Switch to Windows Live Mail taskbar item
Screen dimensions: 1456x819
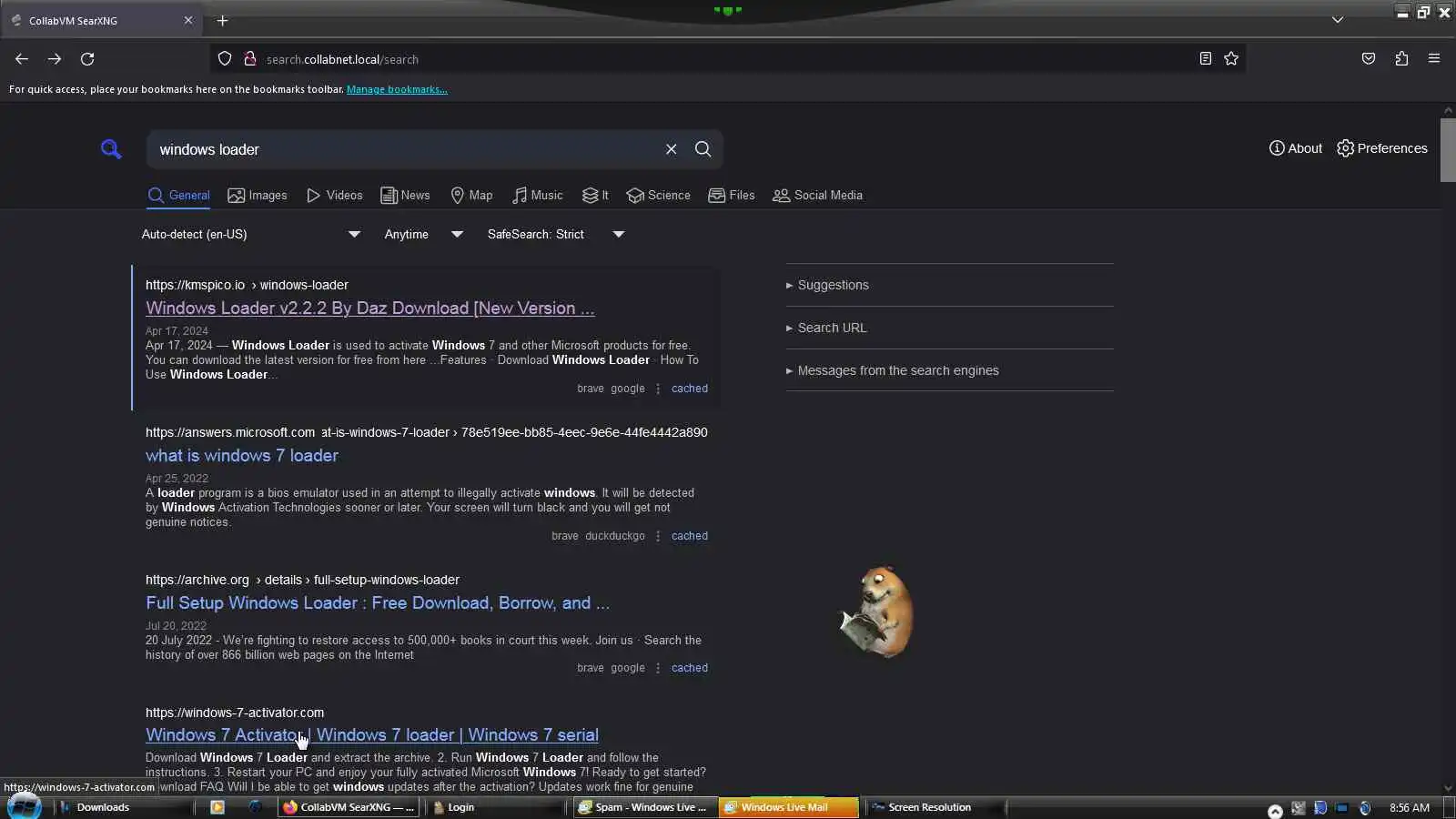(789, 807)
